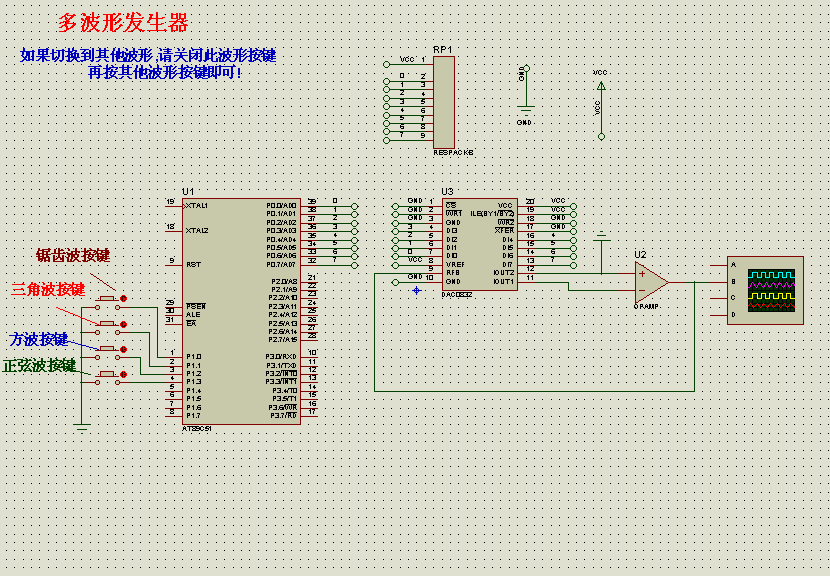
Task: Click the RST pin label on U1
Action: (193, 265)
